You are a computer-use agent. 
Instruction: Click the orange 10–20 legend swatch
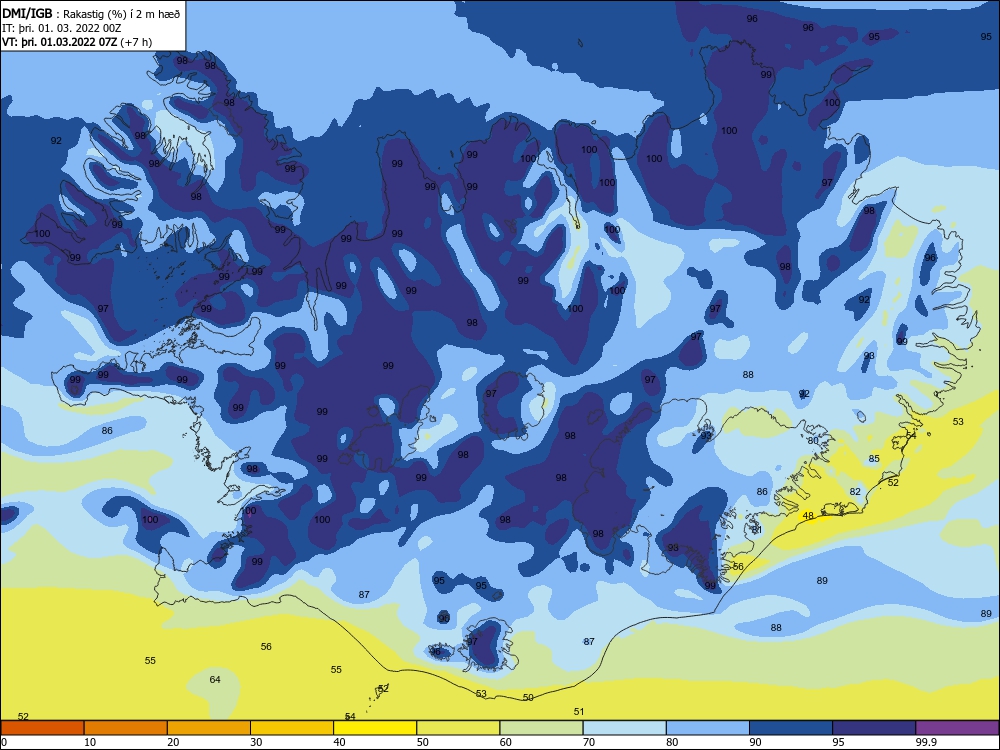tap(126, 728)
